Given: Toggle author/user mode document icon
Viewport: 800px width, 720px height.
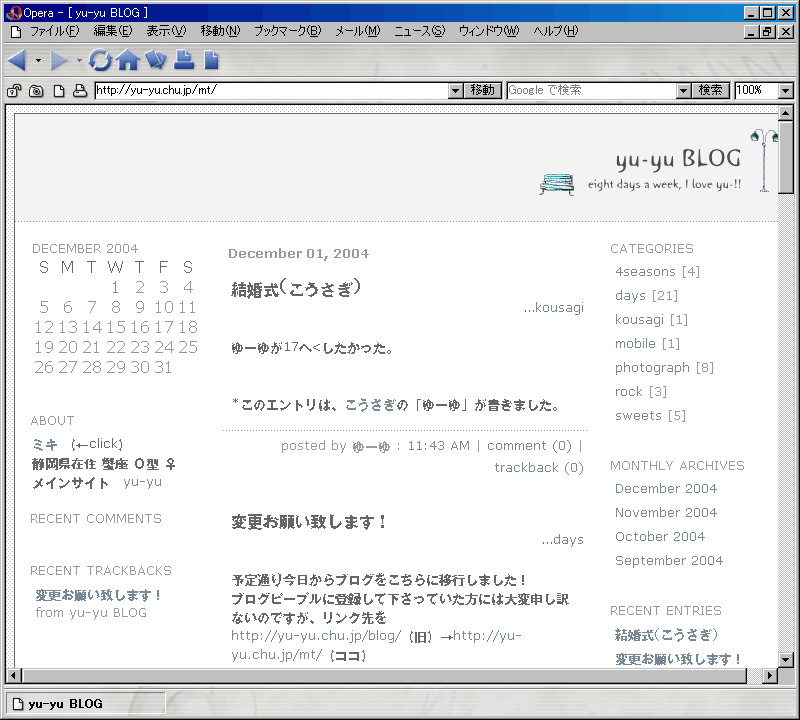Looking at the screenshot, I should 59,91.
